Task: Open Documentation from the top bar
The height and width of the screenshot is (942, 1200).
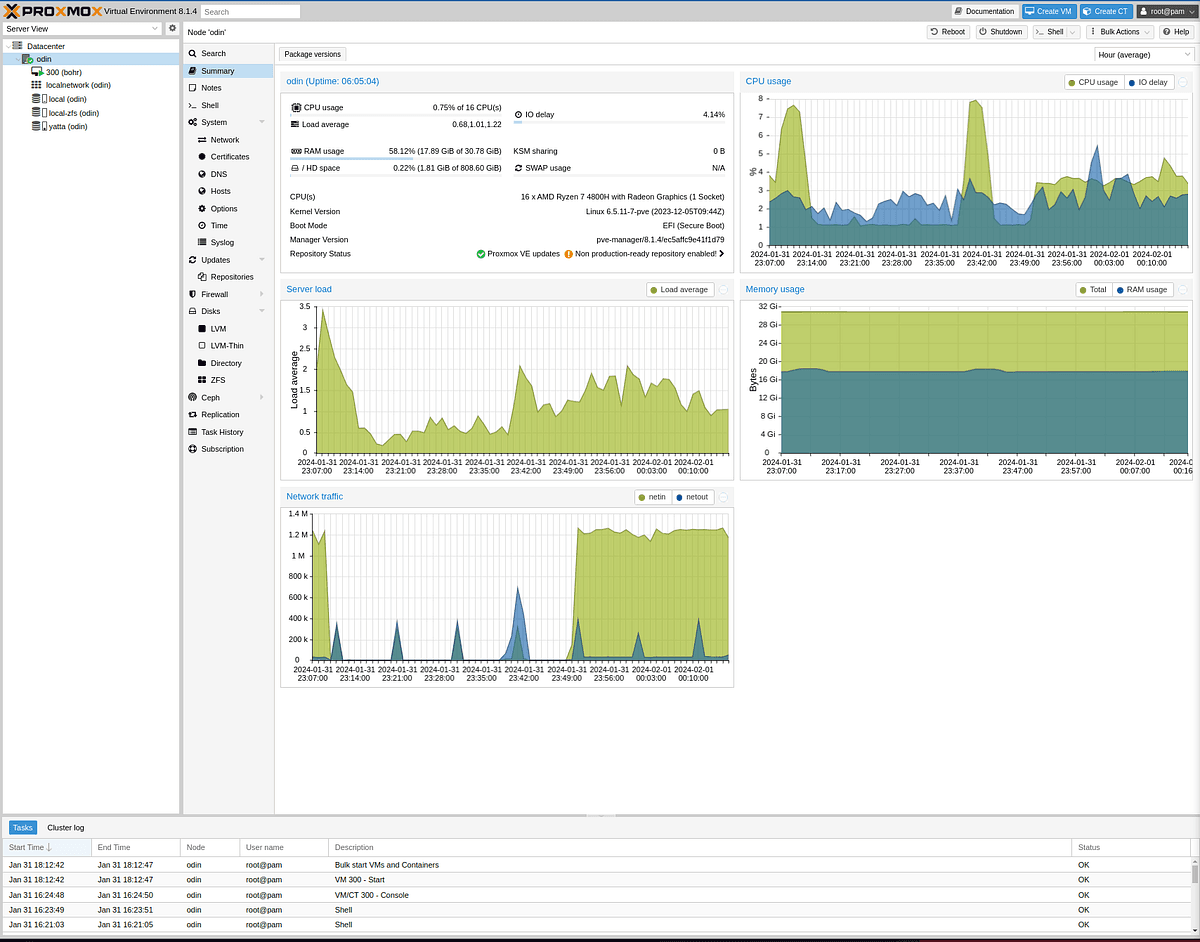Action: 984,11
